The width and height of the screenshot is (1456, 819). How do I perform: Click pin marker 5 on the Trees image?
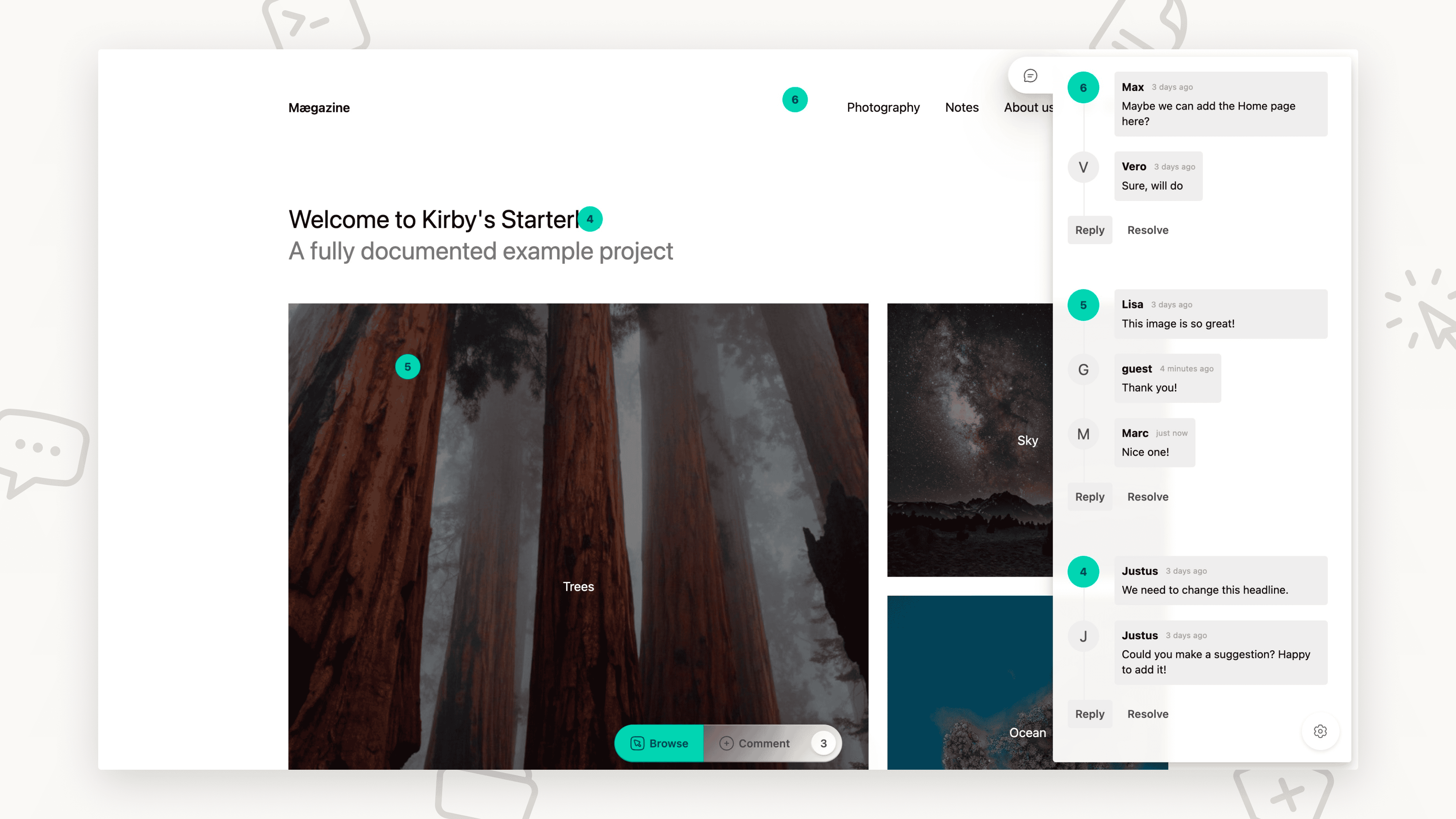[408, 367]
